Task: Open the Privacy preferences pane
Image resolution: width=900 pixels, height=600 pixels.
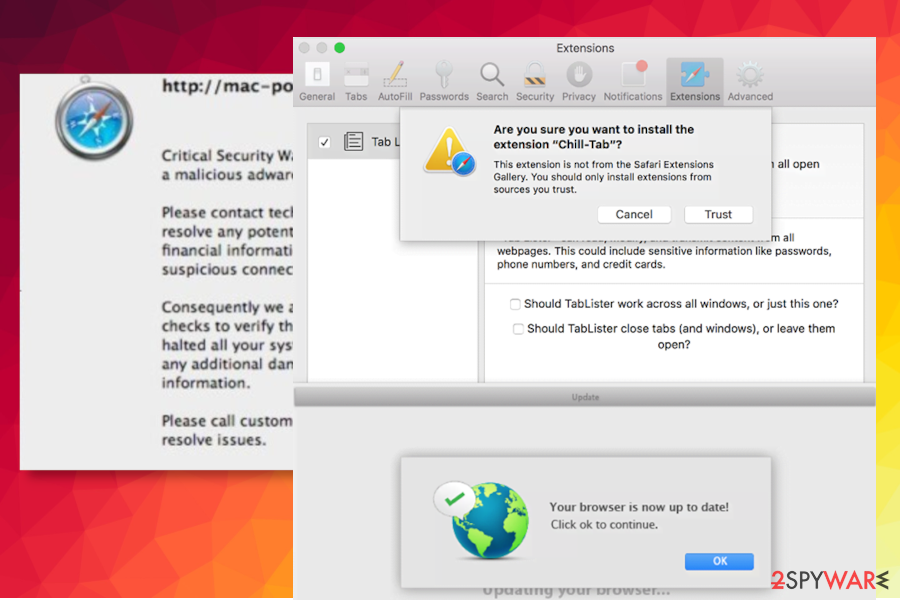Action: 579,82
